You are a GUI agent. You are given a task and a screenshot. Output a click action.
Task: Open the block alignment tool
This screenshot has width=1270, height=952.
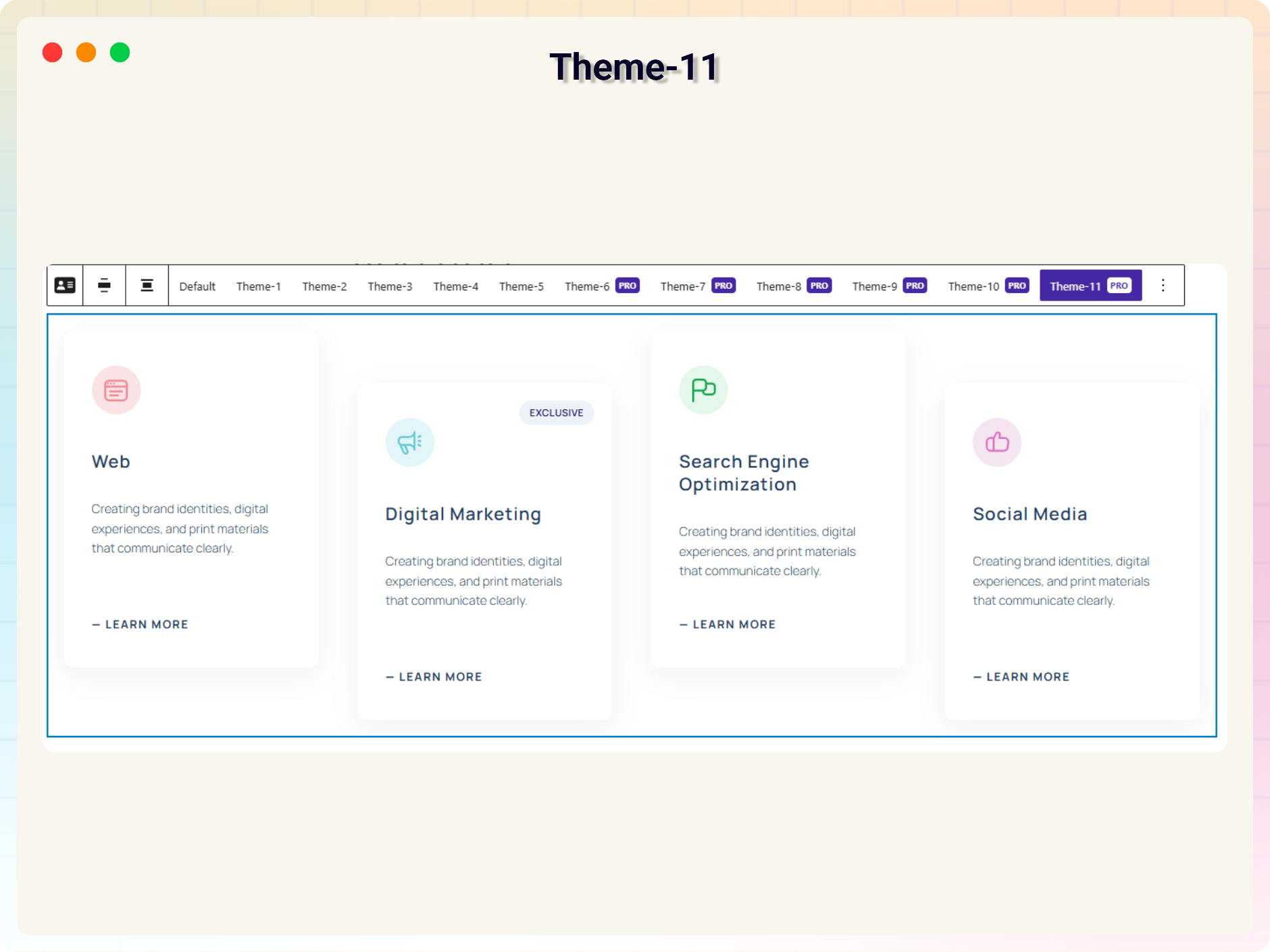[104, 286]
